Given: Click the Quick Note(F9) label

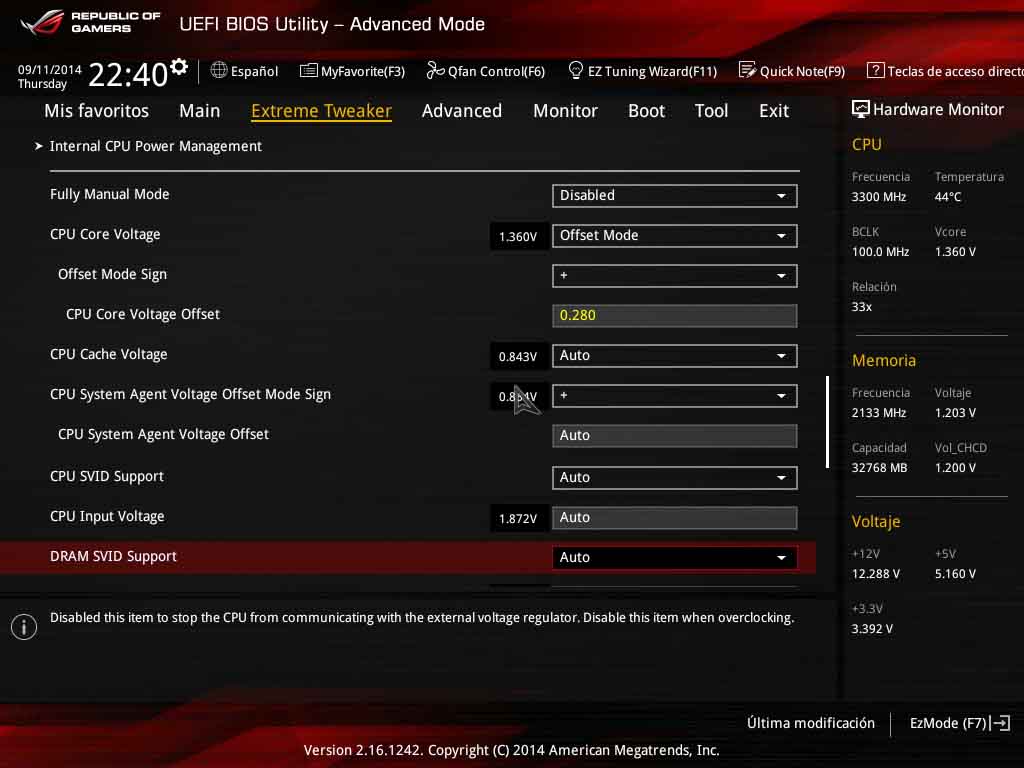Looking at the screenshot, I should click(803, 71).
